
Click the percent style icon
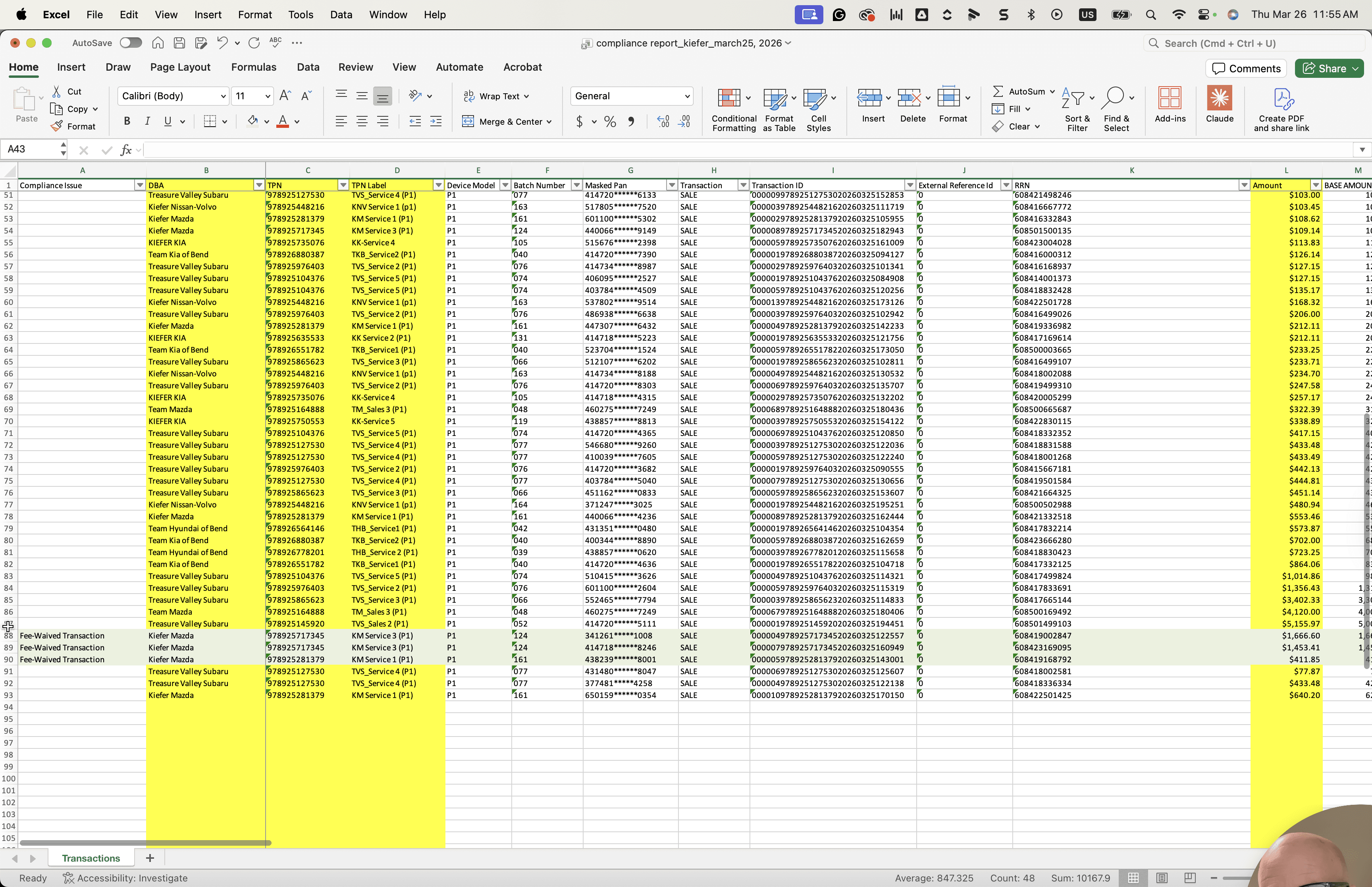610,121
